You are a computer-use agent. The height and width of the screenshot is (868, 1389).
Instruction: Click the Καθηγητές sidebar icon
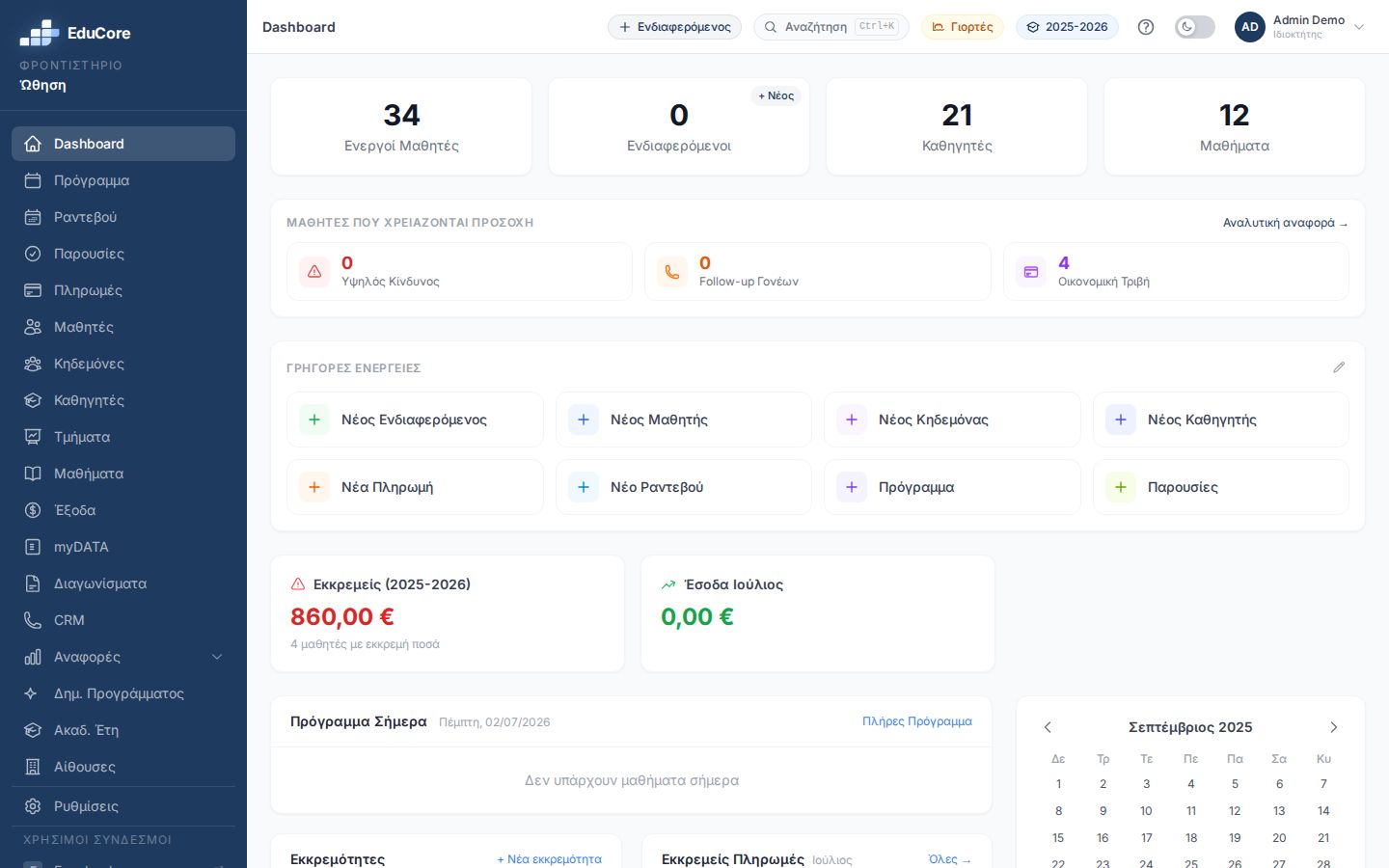pyautogui.click(x=33, y=400)
